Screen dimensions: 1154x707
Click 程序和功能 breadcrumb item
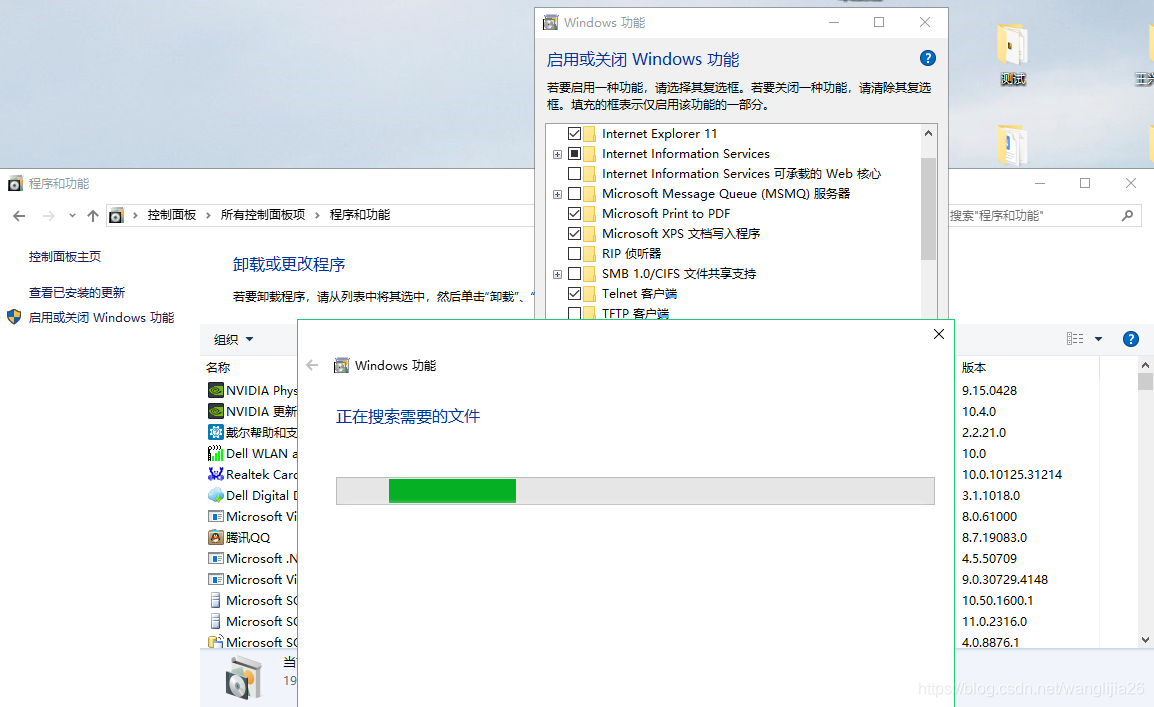pos(360,215)
